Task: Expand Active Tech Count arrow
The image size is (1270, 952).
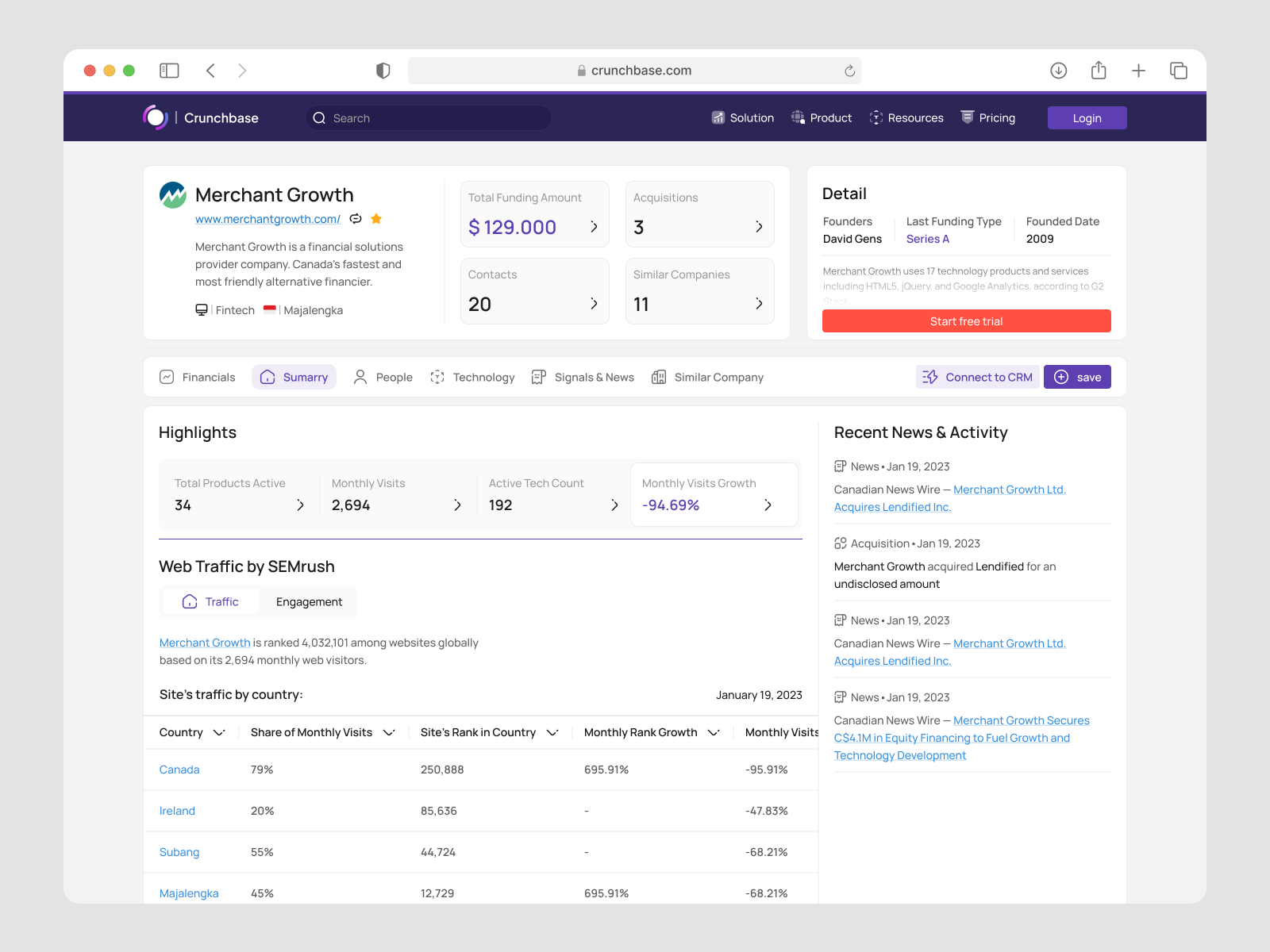Action: point(614,505)
